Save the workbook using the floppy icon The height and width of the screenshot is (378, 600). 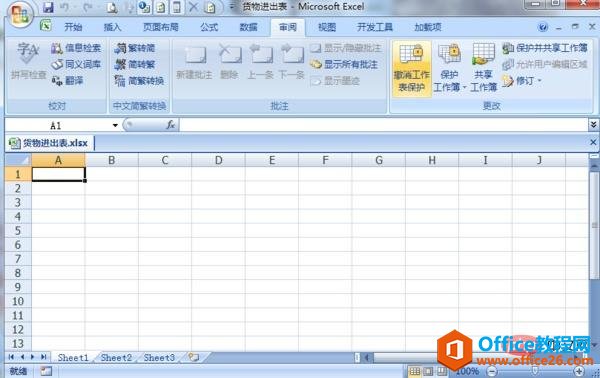point(48,7)
